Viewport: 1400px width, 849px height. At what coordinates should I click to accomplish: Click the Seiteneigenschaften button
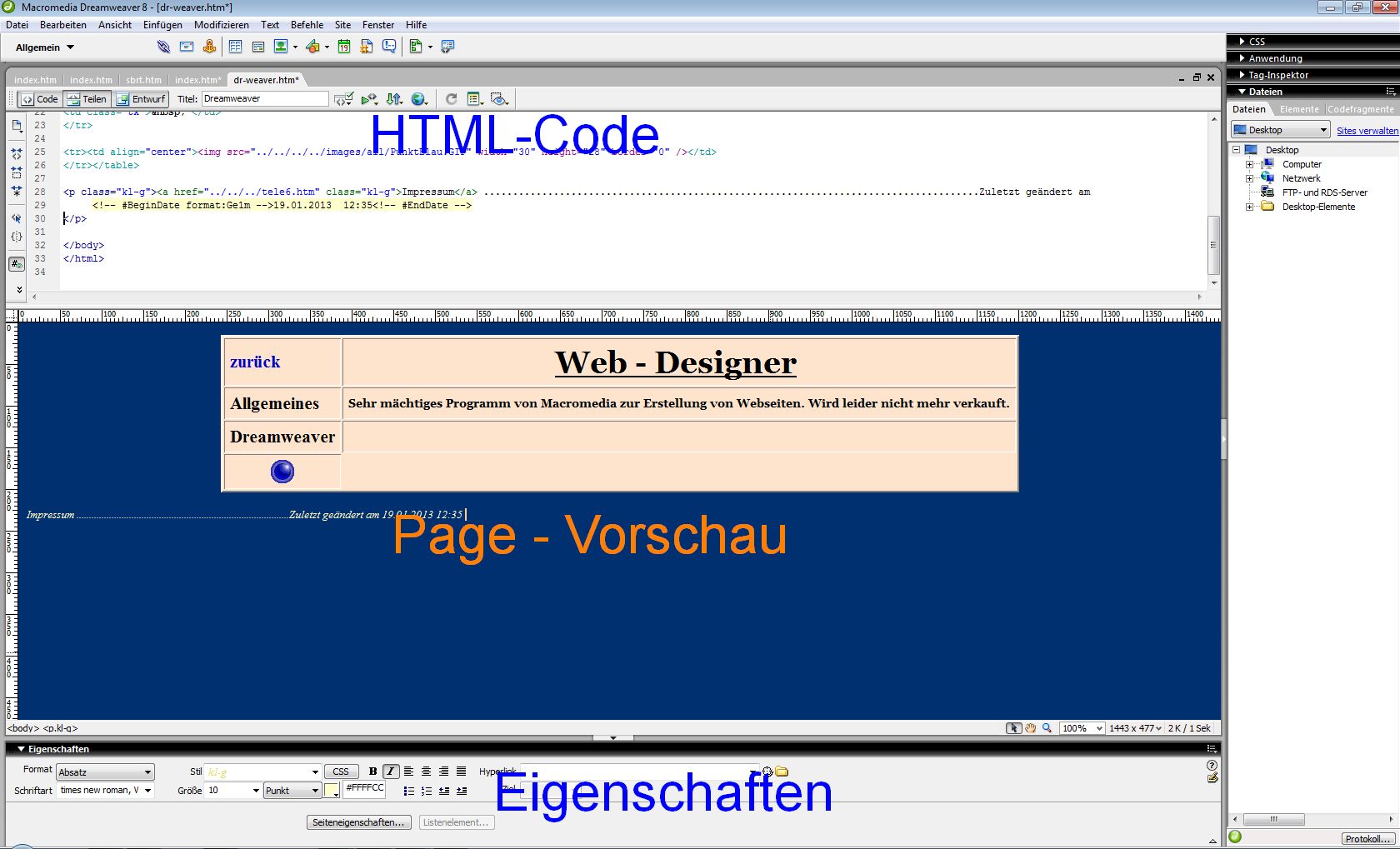[x=358, y=822]
